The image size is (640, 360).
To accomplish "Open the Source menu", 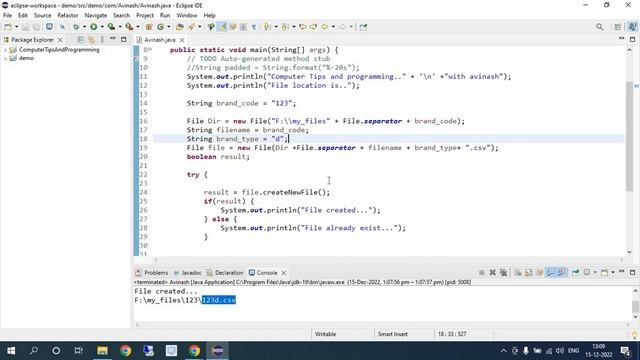I will (42, 16).
